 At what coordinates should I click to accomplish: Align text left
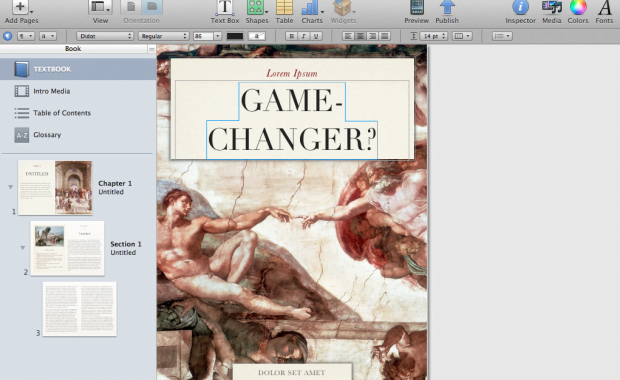tap(348, 36)
